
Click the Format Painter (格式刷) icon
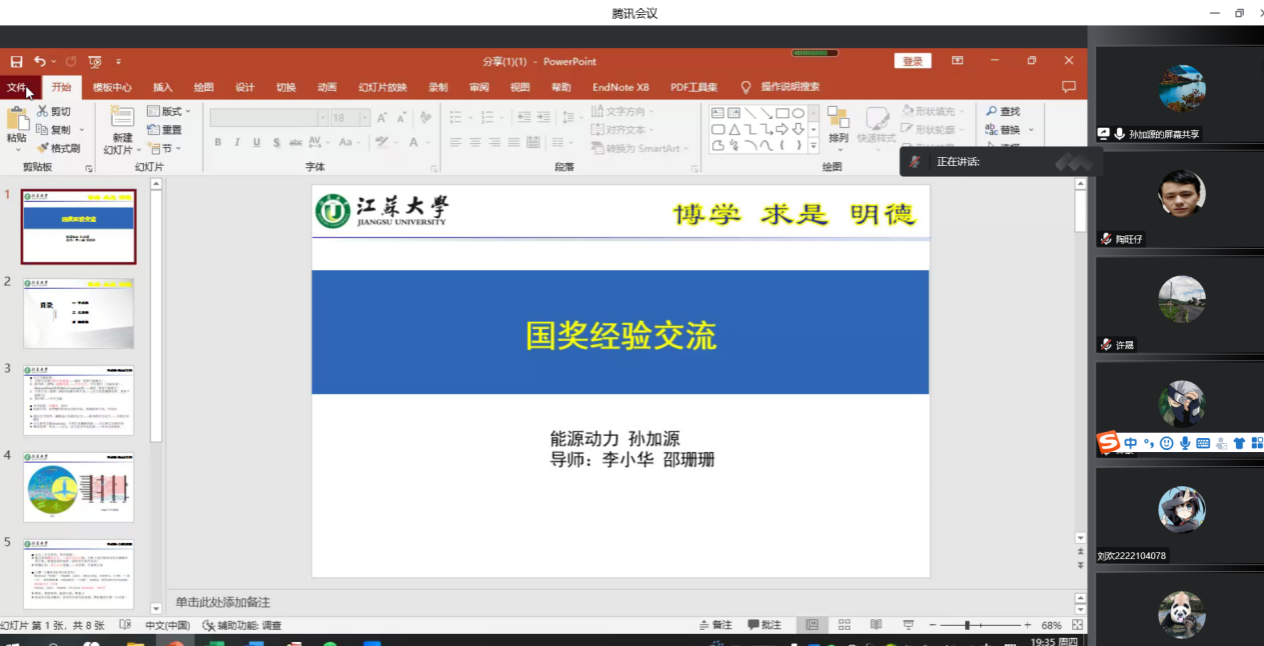(43, 148)
